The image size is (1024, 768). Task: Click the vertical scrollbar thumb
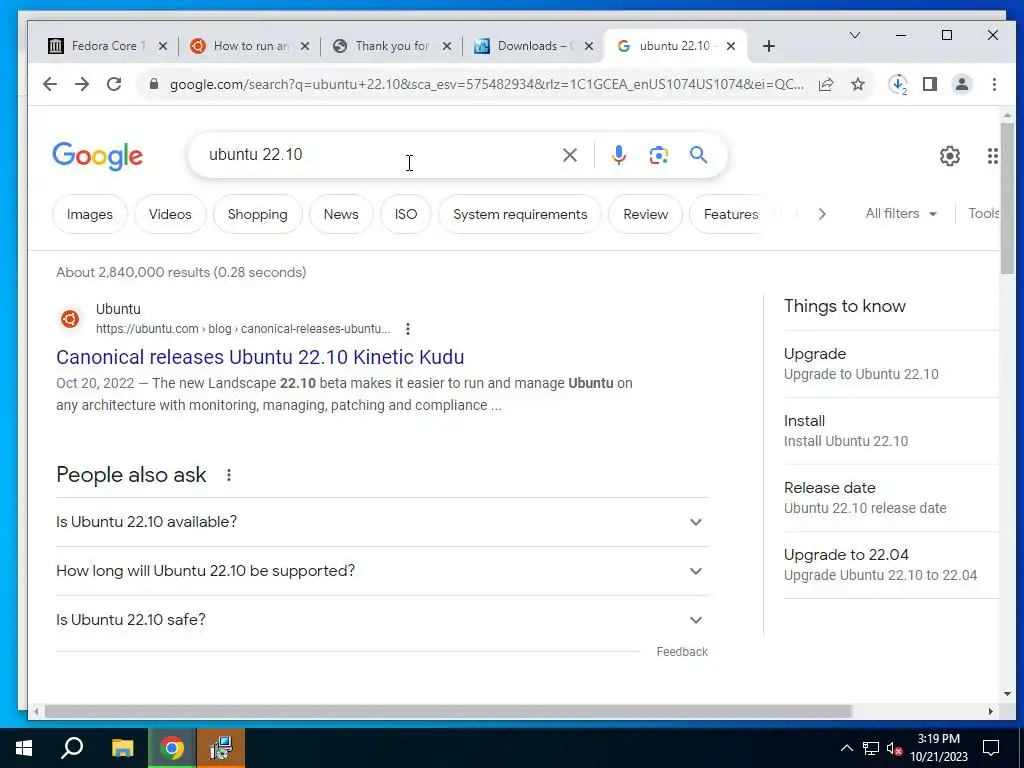[x=1007, y=197]
